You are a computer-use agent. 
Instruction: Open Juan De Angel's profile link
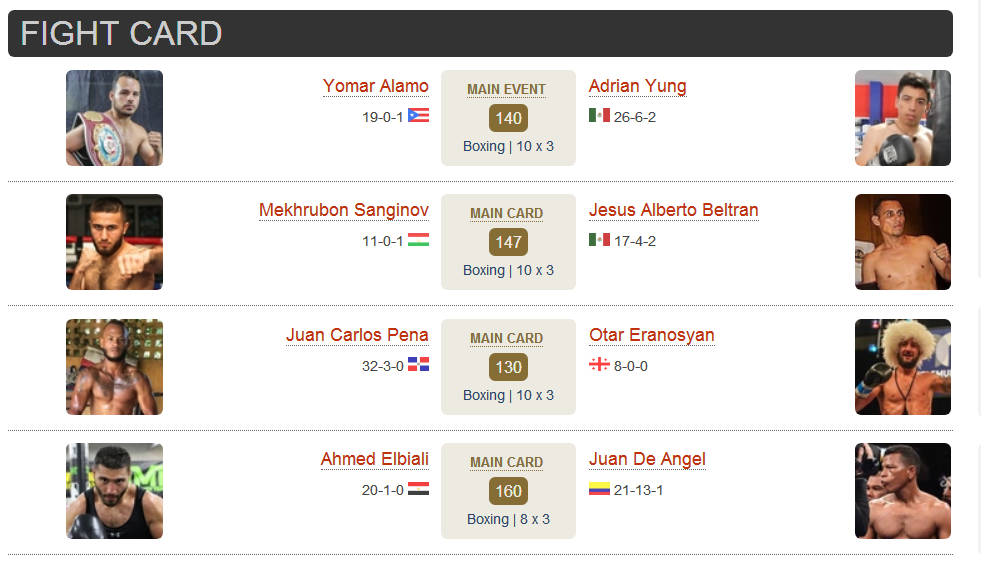[x=647, y=459]
